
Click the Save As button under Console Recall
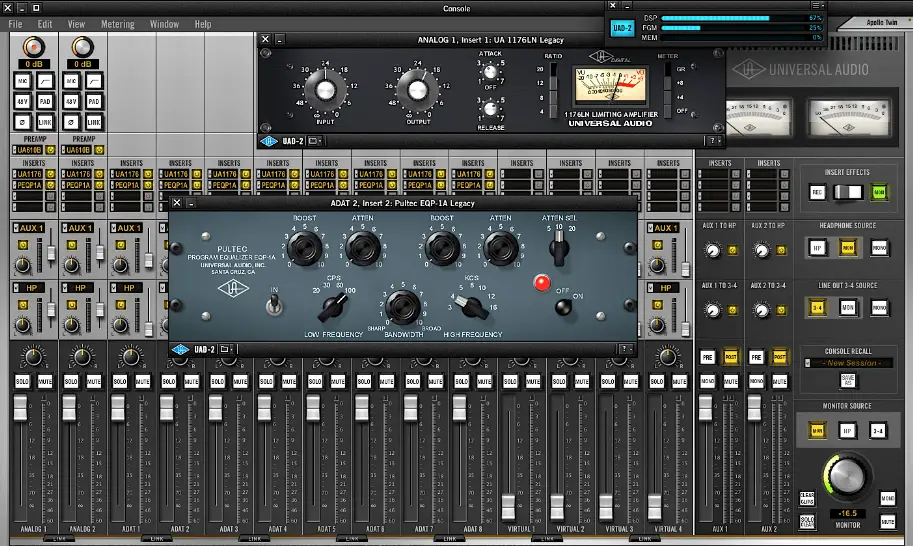click(847, 380)
